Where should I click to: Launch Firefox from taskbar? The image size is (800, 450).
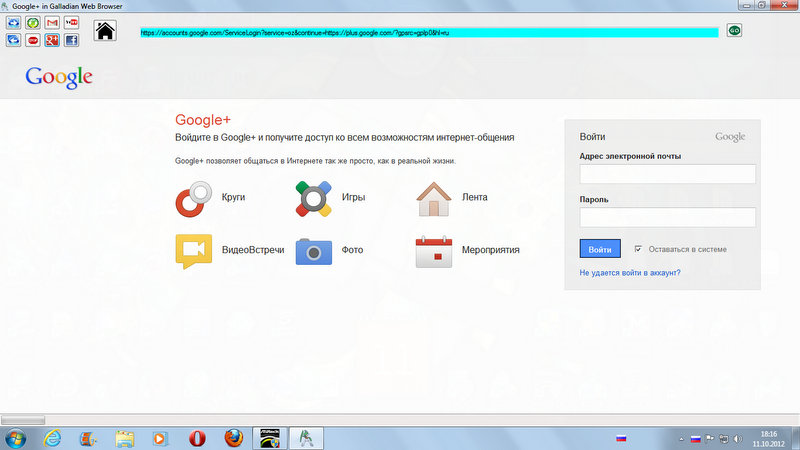233,438
